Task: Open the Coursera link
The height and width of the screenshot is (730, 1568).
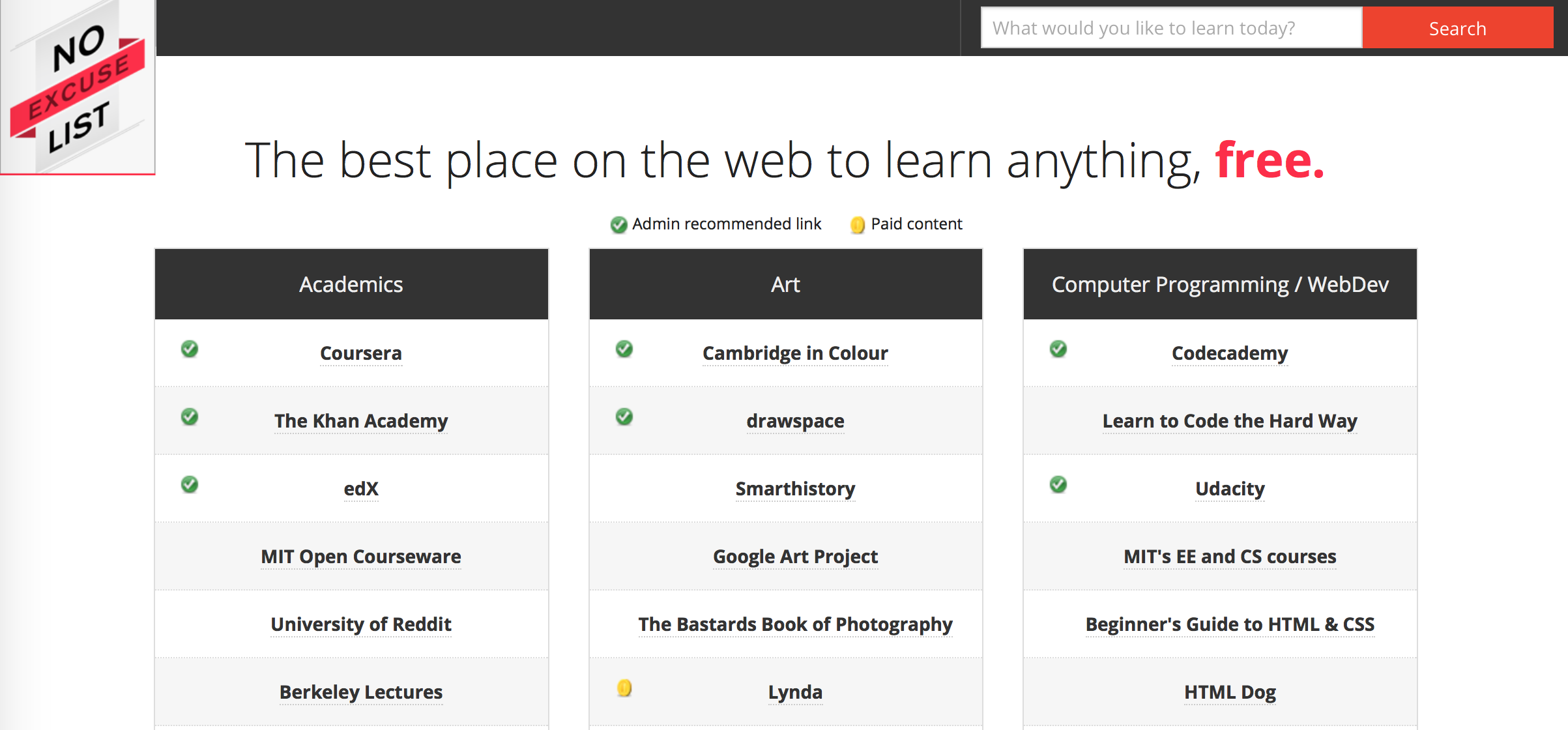Action: coord(361,353)
